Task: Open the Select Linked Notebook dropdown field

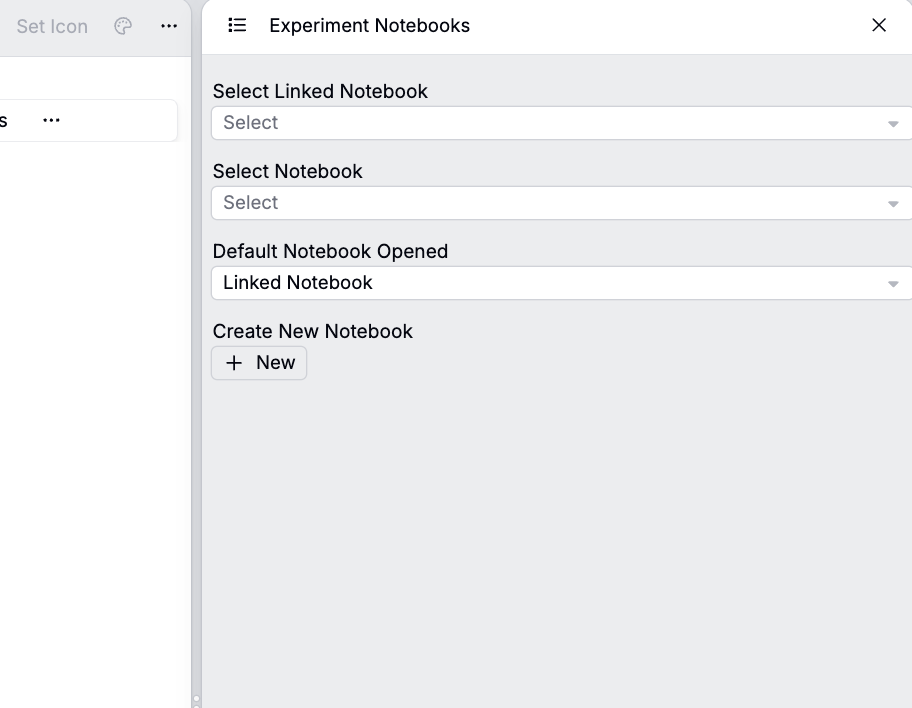Action: (x=550, y=123)
